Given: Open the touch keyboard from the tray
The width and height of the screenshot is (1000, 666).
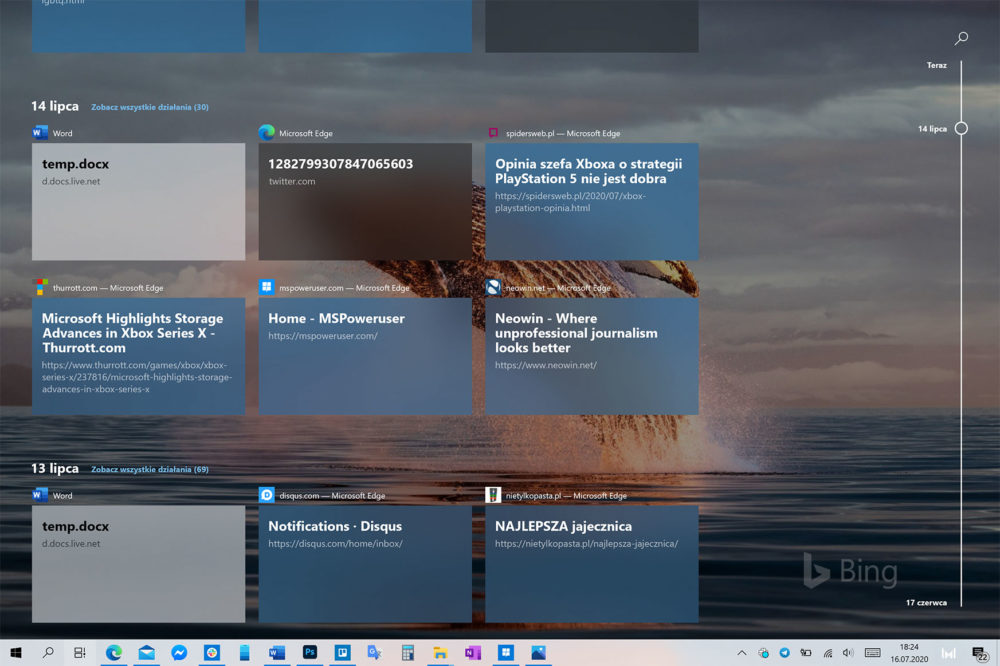Looking at the screenshot, I should 872,653.
